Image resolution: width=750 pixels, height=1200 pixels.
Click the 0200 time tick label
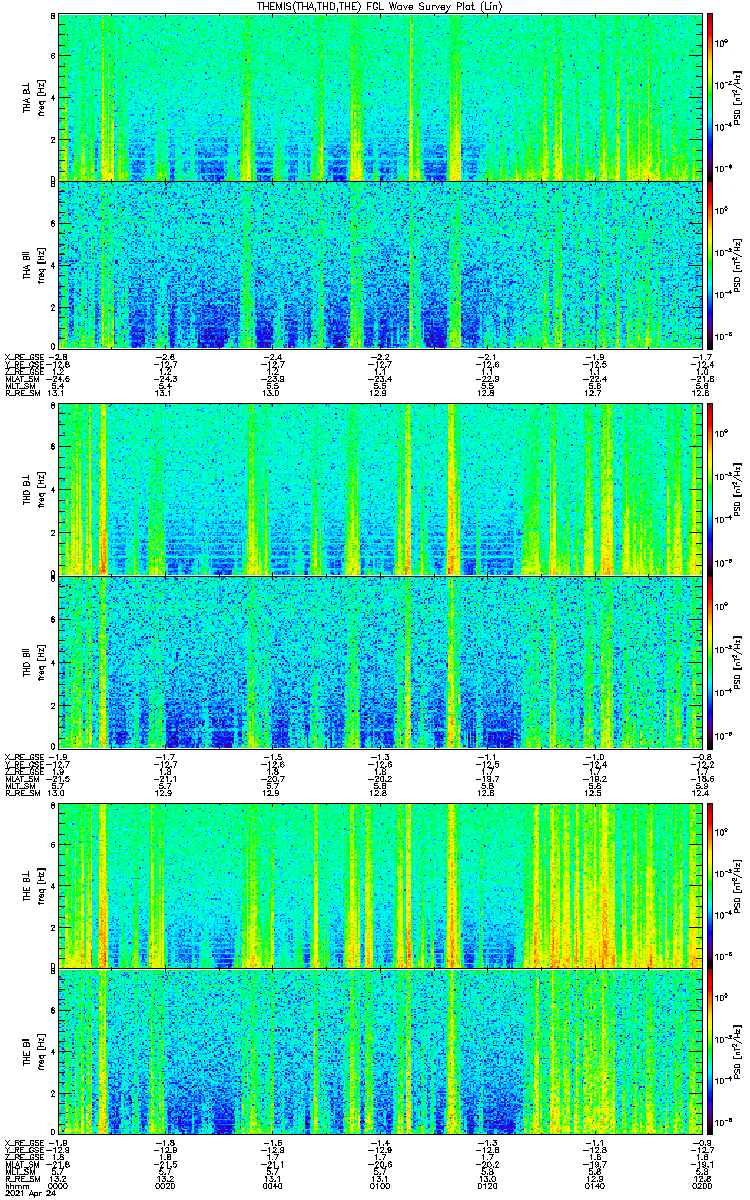[700, 1185]
